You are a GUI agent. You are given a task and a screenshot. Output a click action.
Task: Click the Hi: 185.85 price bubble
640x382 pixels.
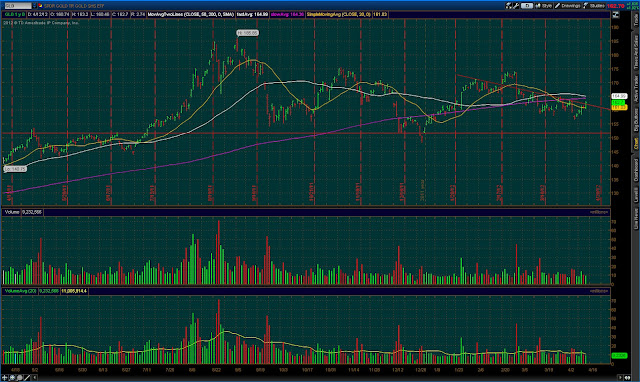[x=247, y=33]
